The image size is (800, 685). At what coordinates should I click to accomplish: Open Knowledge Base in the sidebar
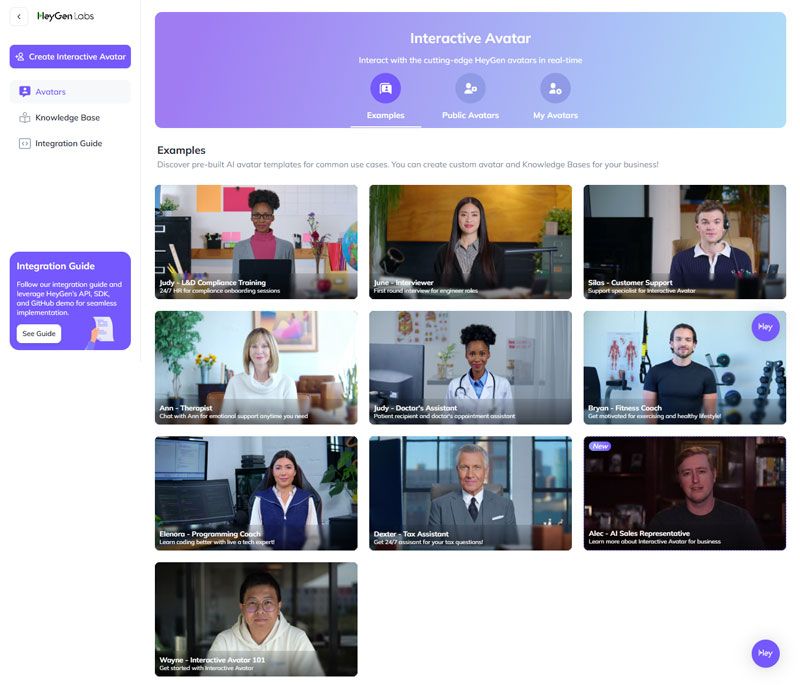coord(70,118)
